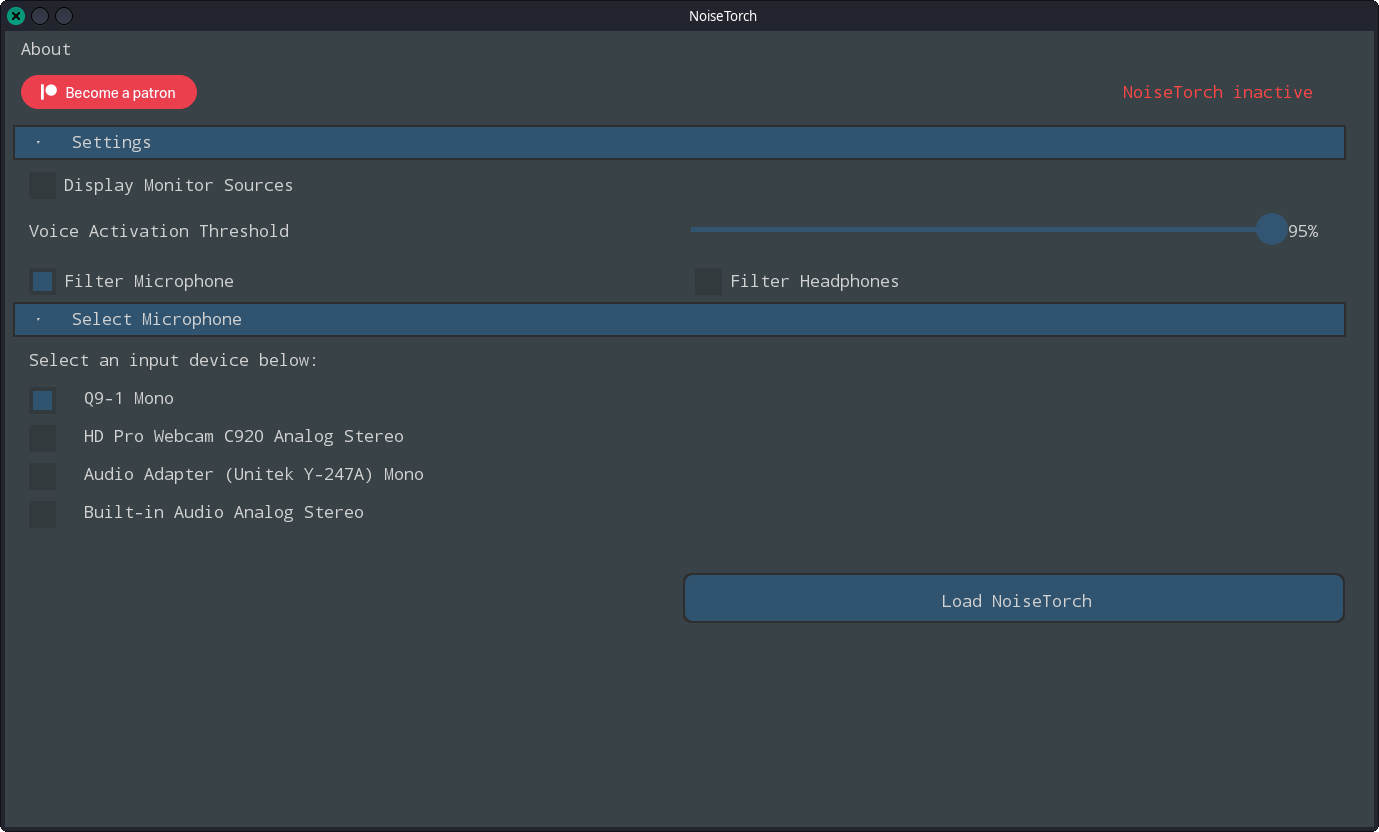The image size is (1379, 832).
Task: Click the 'Select an input device below' label
Action: coord(173,360)
